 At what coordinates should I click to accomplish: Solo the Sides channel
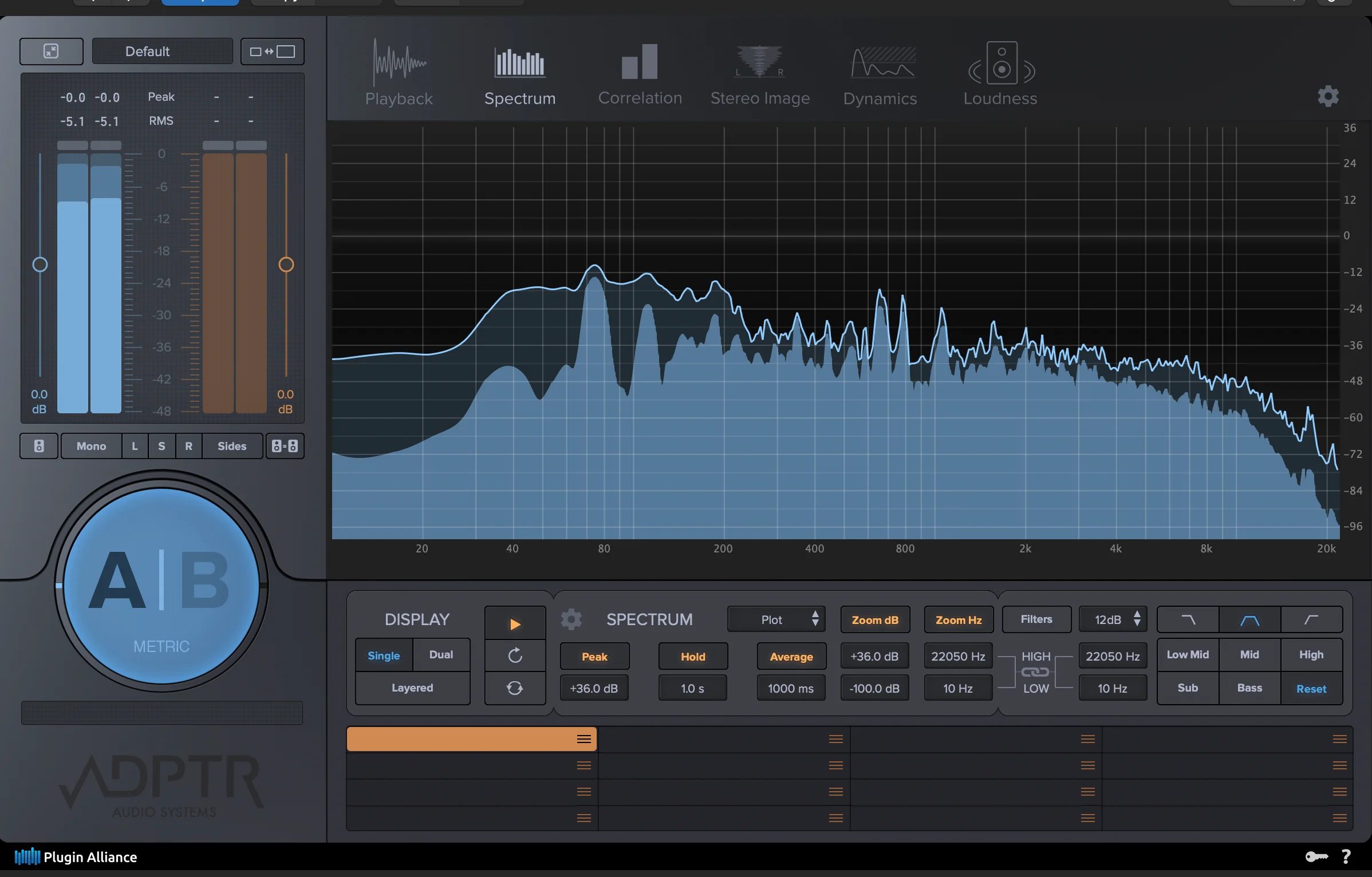click(x=231, y=446)
